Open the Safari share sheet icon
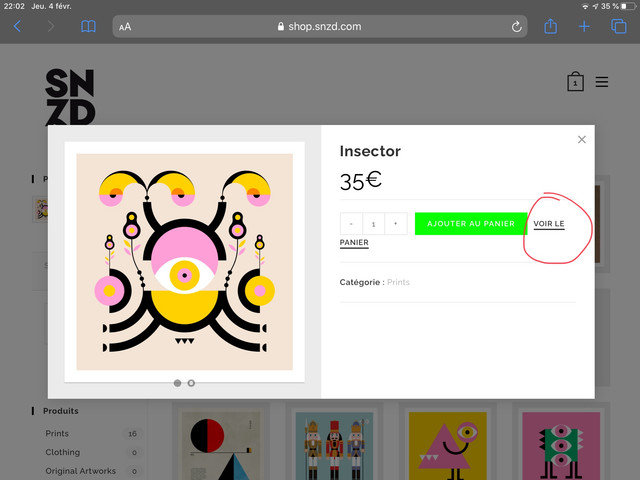Viewport: 640px width, 480px height. (551, 26)
